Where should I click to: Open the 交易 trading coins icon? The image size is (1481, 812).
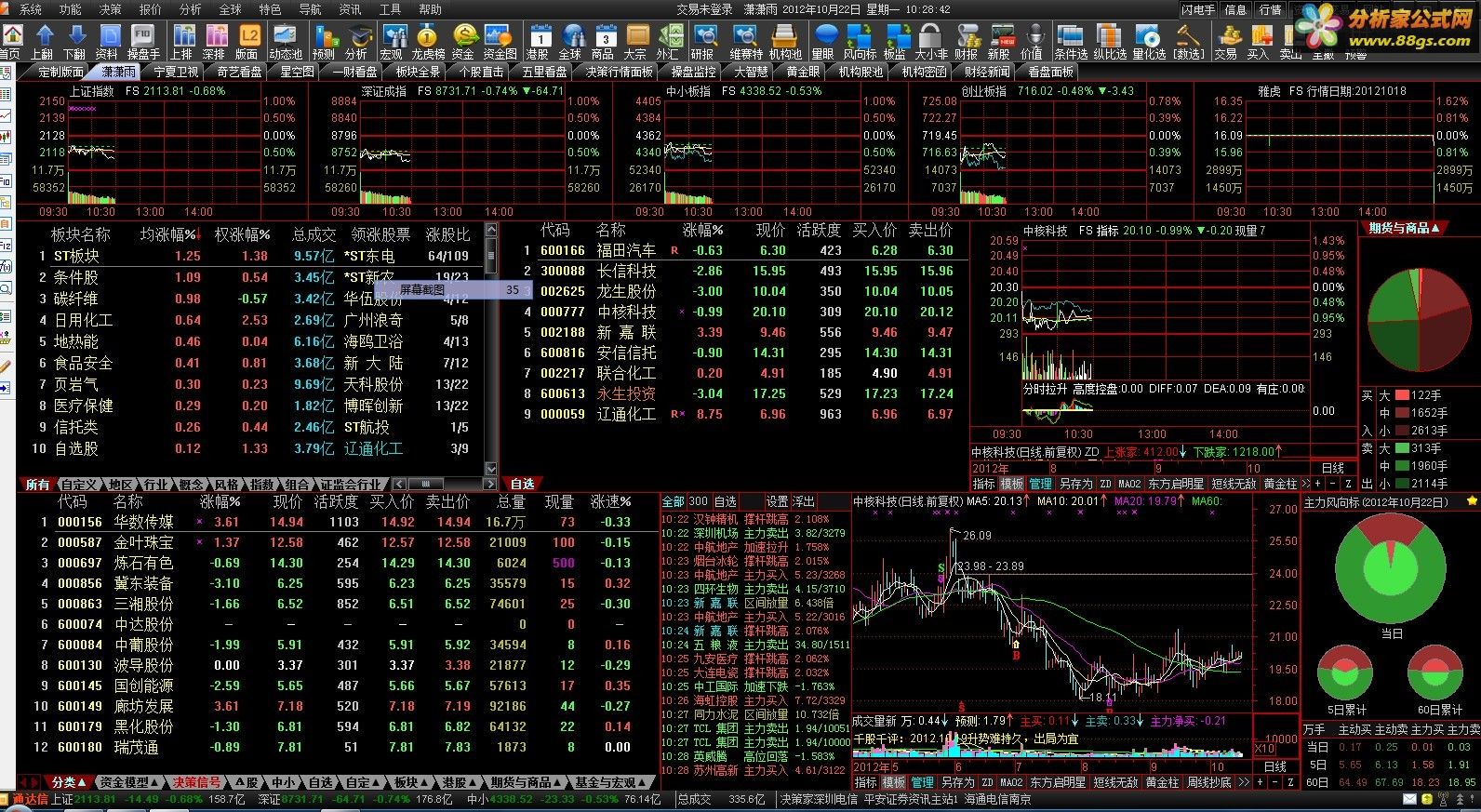pyautogui.click(x=1226, y=42)
